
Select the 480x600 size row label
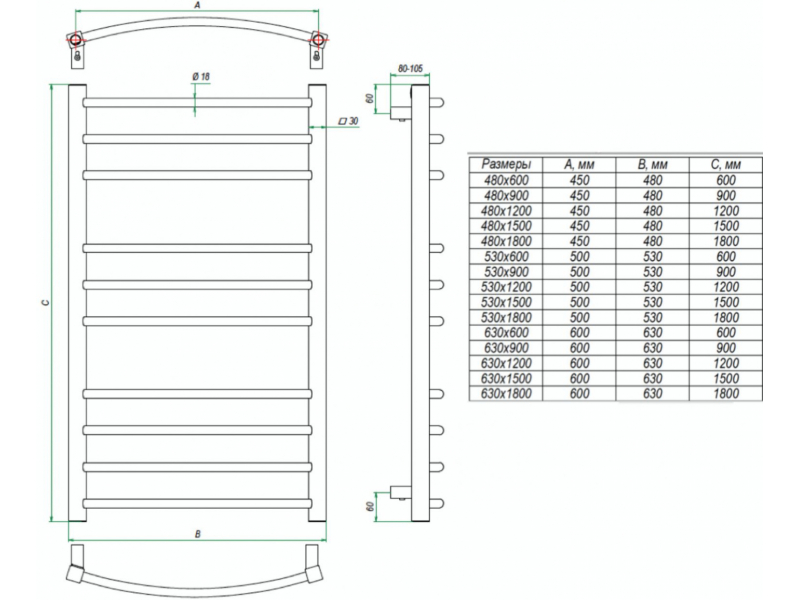point(506,180)
